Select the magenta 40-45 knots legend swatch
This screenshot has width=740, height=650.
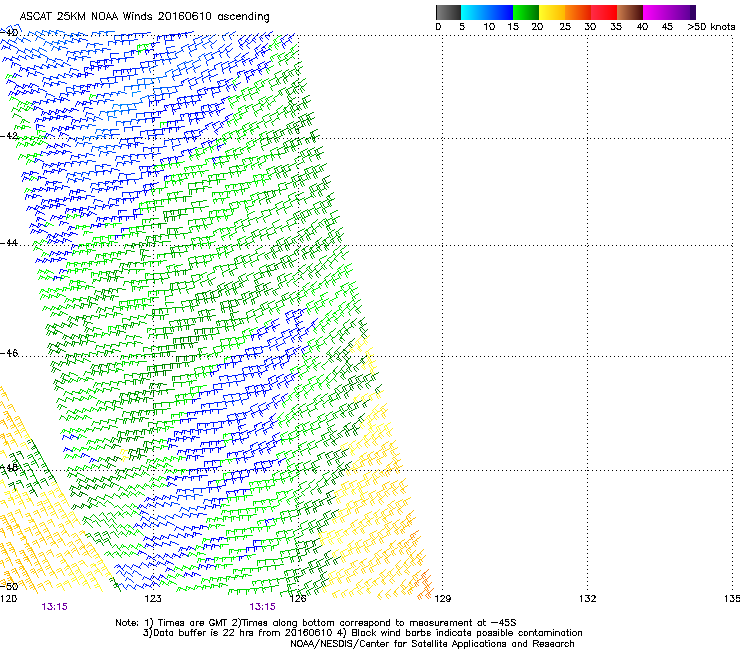point(656,12)
